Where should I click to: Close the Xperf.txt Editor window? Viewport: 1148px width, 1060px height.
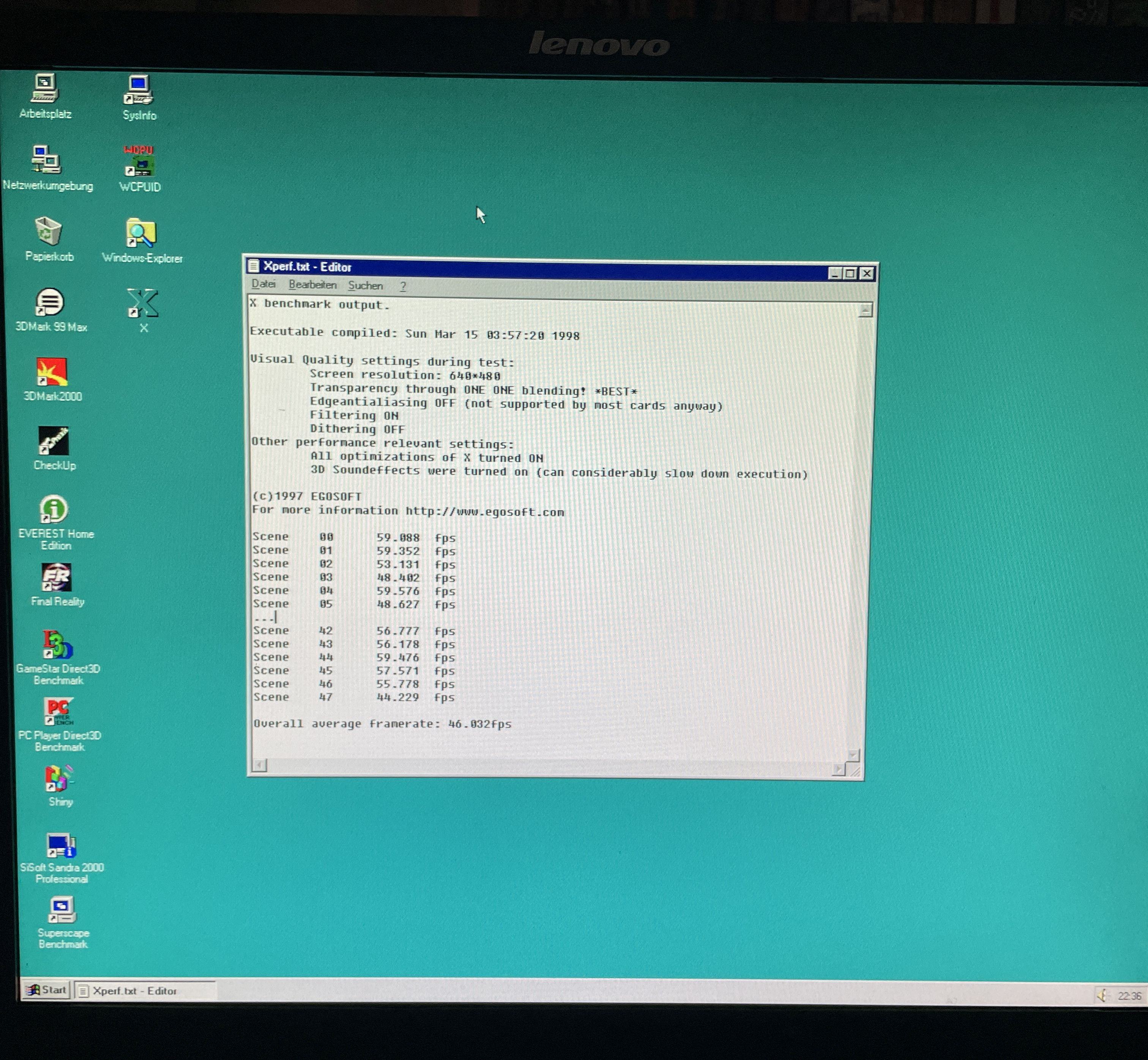(x=867, y=274)
